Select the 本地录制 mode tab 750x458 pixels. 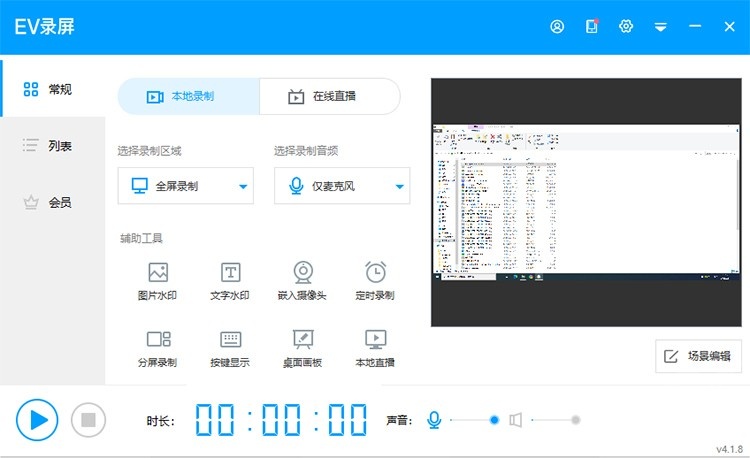click(x=188, y=97)
